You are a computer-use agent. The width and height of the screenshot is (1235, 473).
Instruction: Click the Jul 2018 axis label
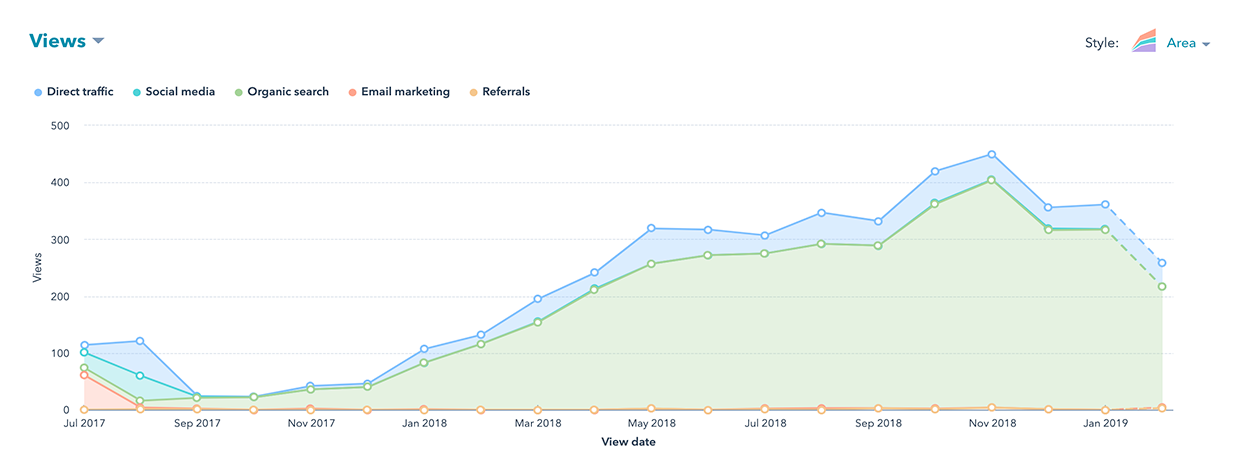coord(765,424)
